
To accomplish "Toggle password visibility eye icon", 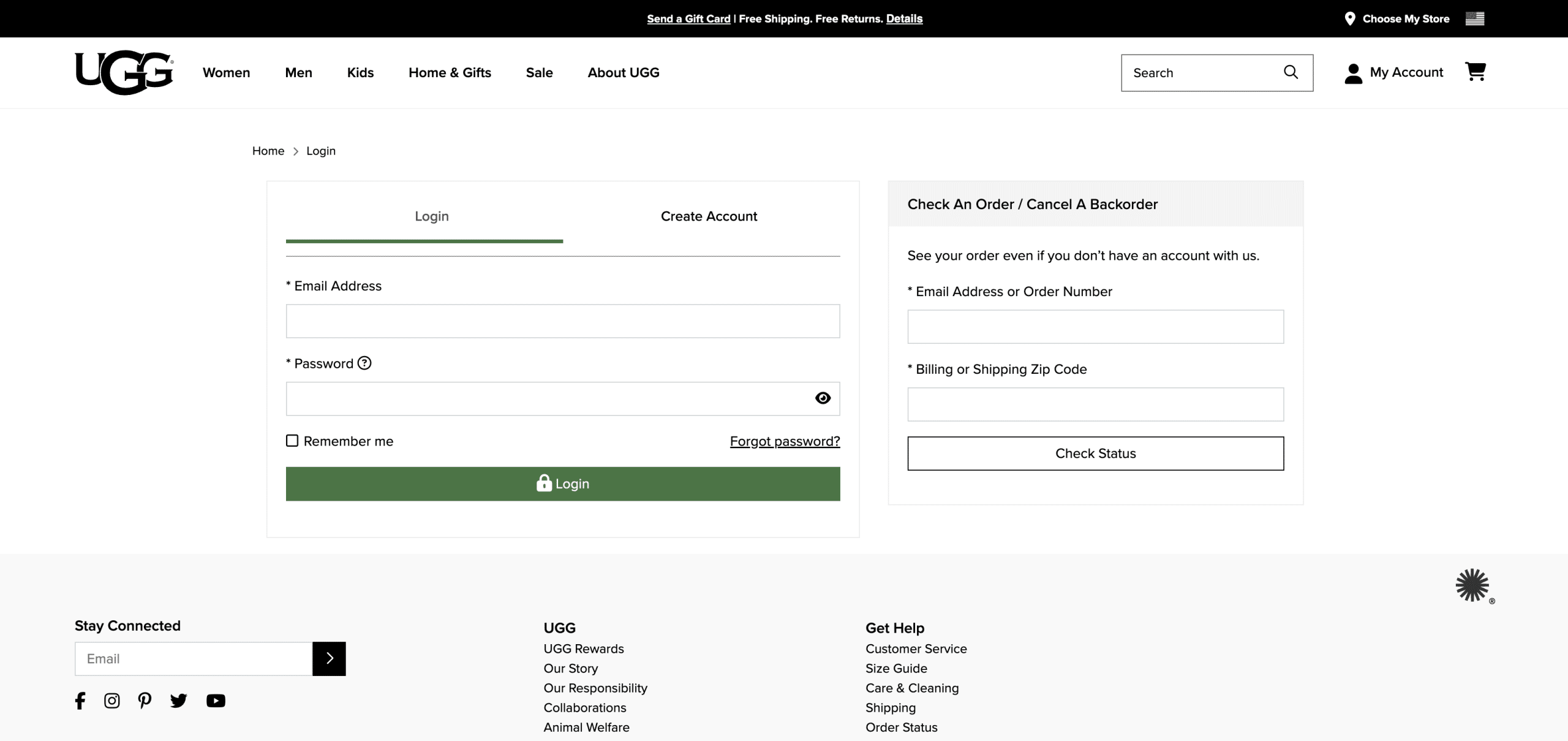I will coord(823,398).
